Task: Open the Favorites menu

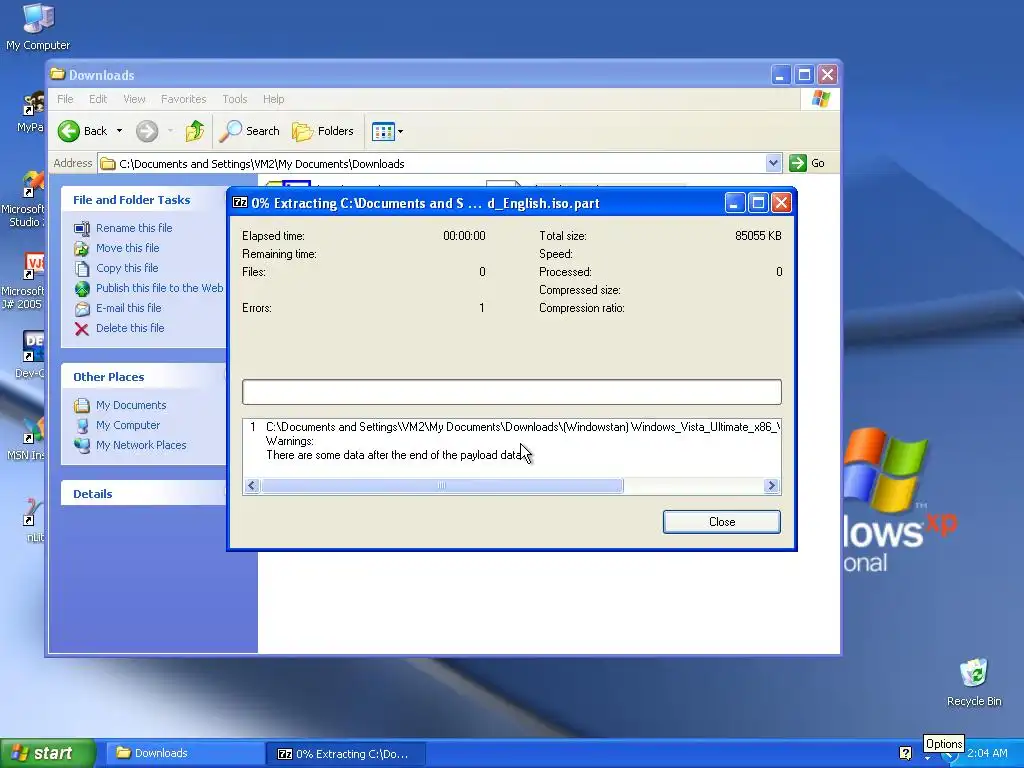Action: 184,99
